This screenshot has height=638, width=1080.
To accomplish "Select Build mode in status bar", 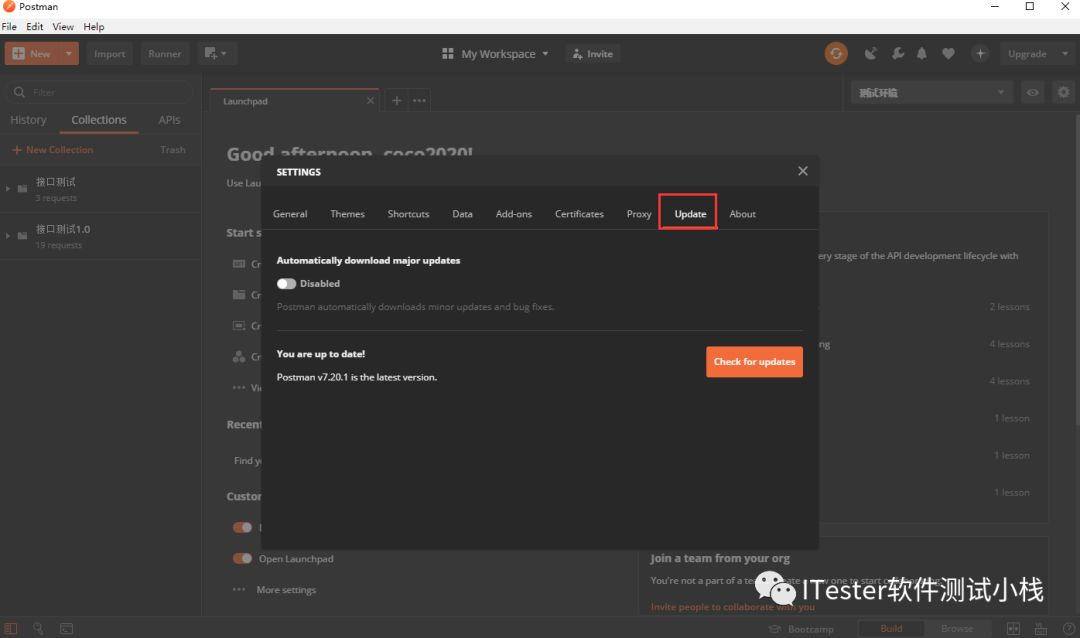I will click(891, 628).
